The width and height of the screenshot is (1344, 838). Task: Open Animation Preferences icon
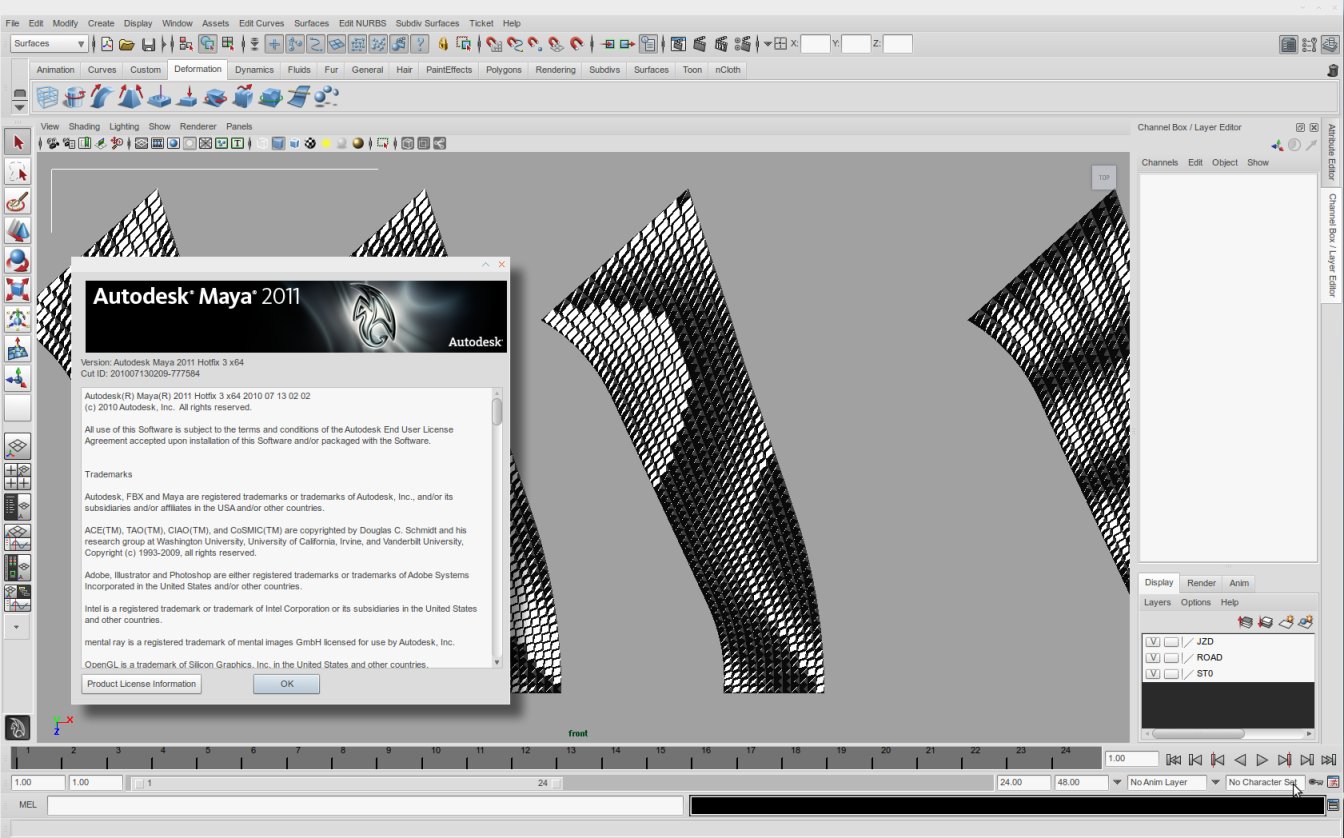[1333, 782]
